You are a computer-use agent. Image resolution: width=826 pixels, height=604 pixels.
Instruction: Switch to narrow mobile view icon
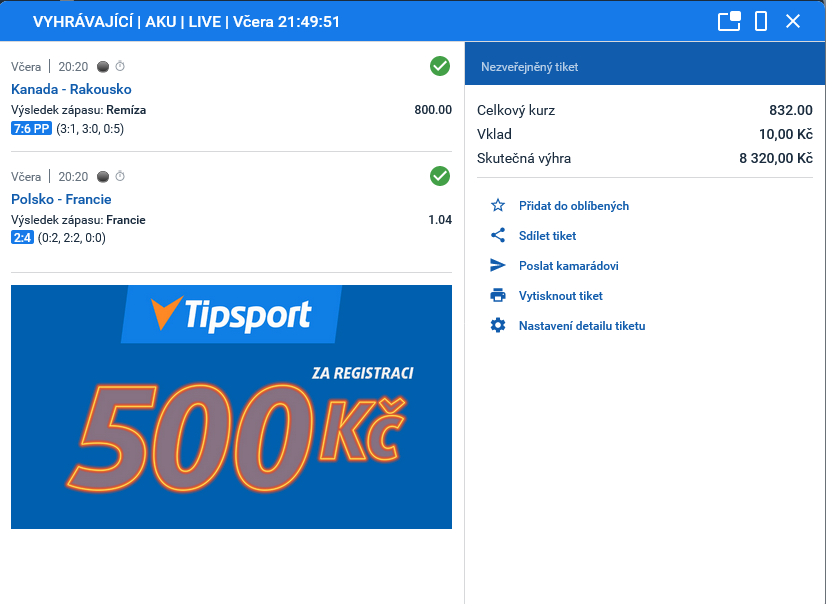click(x=761, y=21)
